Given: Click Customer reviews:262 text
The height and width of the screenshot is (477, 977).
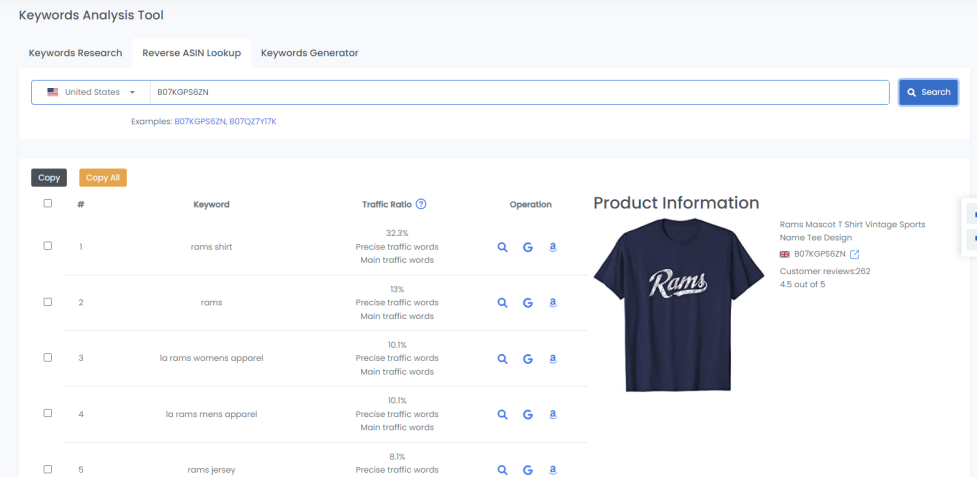Looking at the screenshot, I should click(825, 271).
